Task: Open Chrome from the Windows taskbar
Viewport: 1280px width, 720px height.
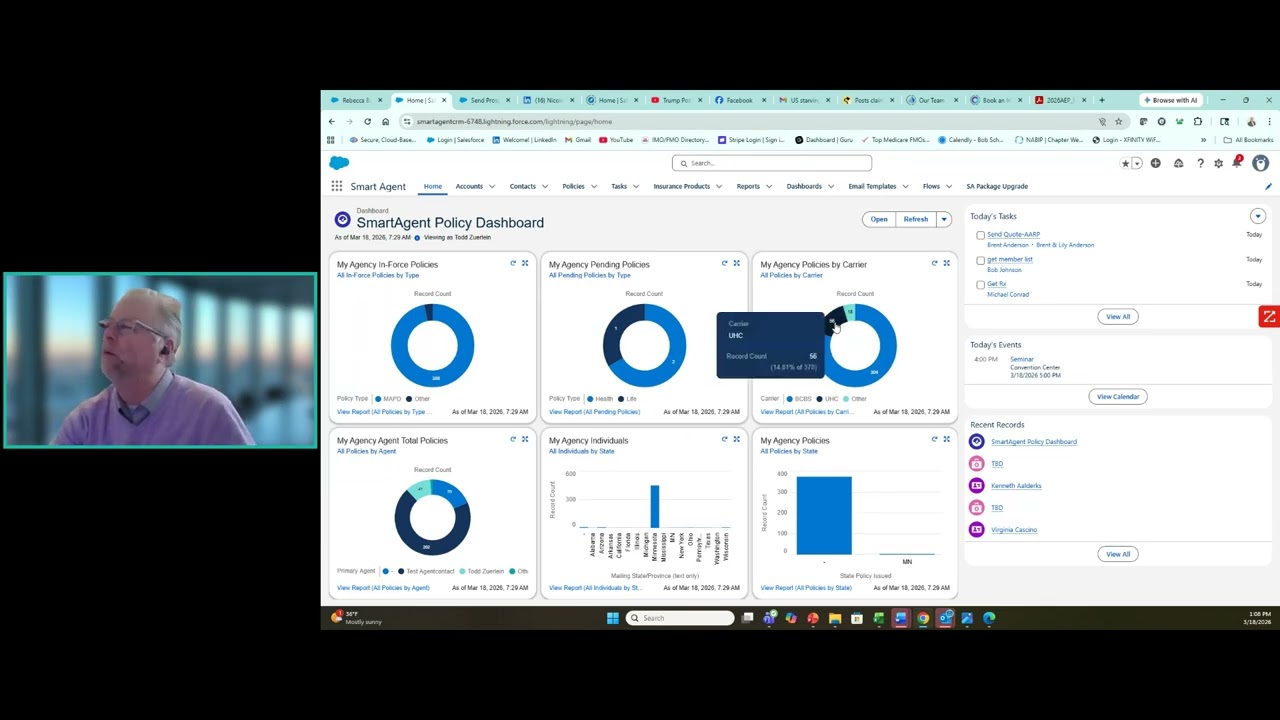Action: click(923, 618)
